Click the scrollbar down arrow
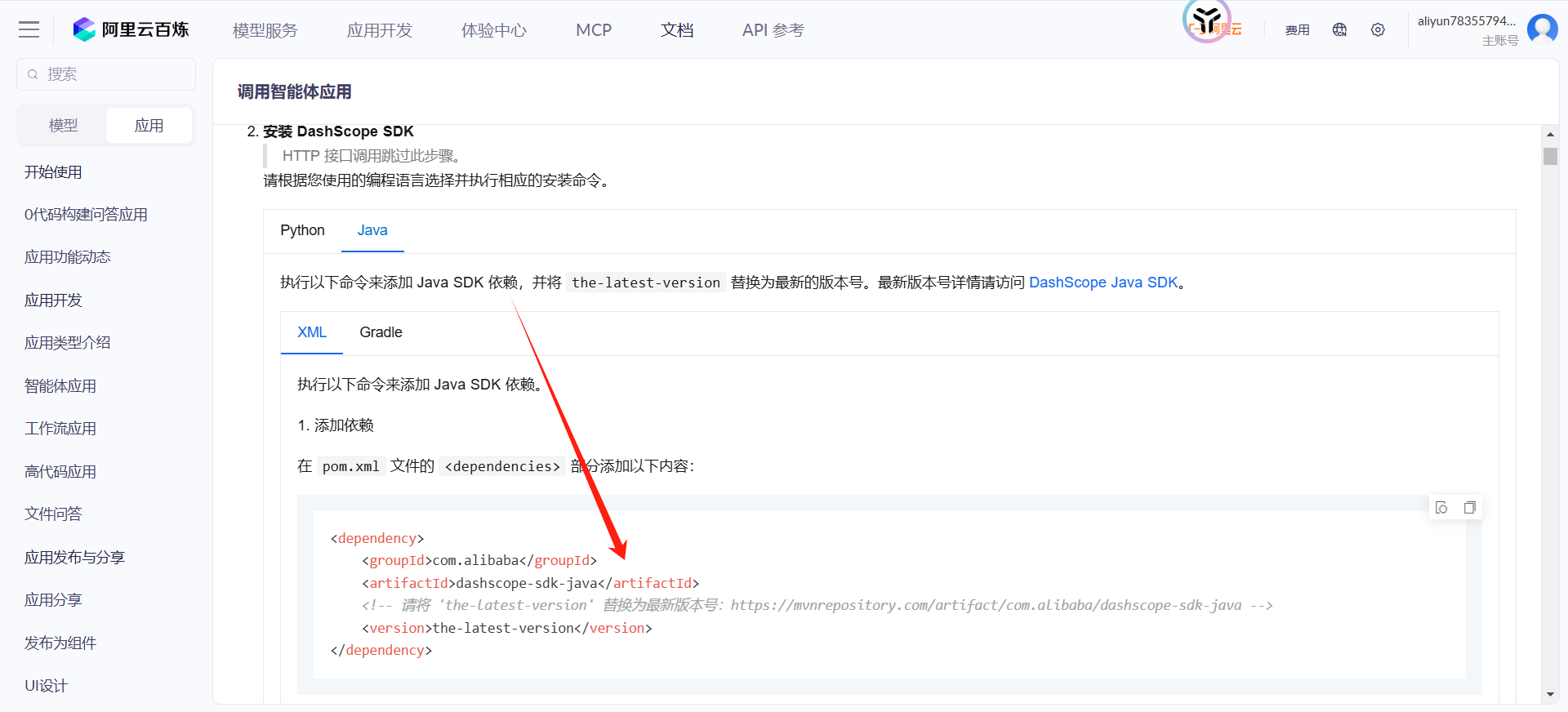The height and width of the screenshot is (712, 1568). (1550, 695)
